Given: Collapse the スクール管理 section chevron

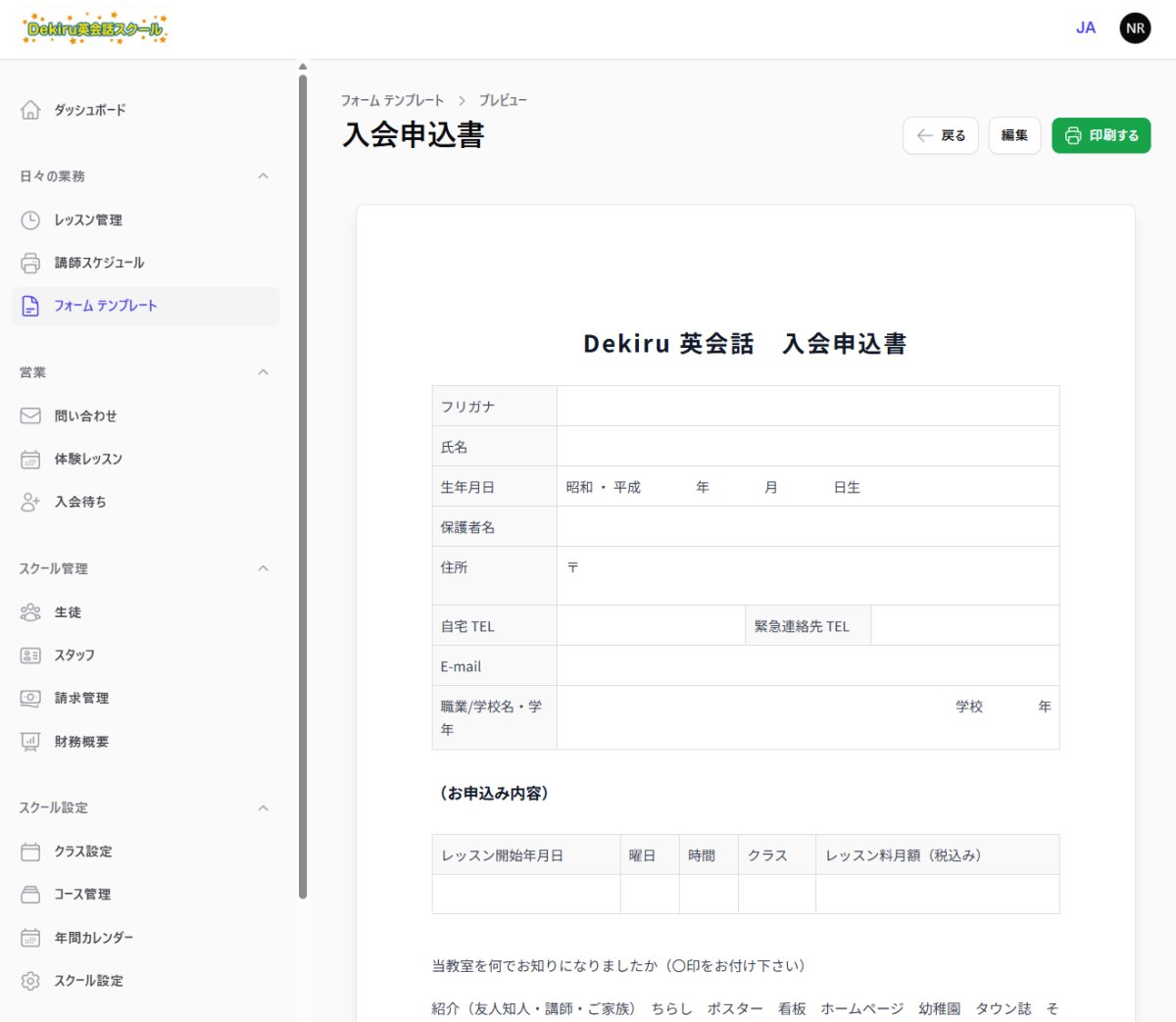Looking at the screenshot, I should [263, 568].
